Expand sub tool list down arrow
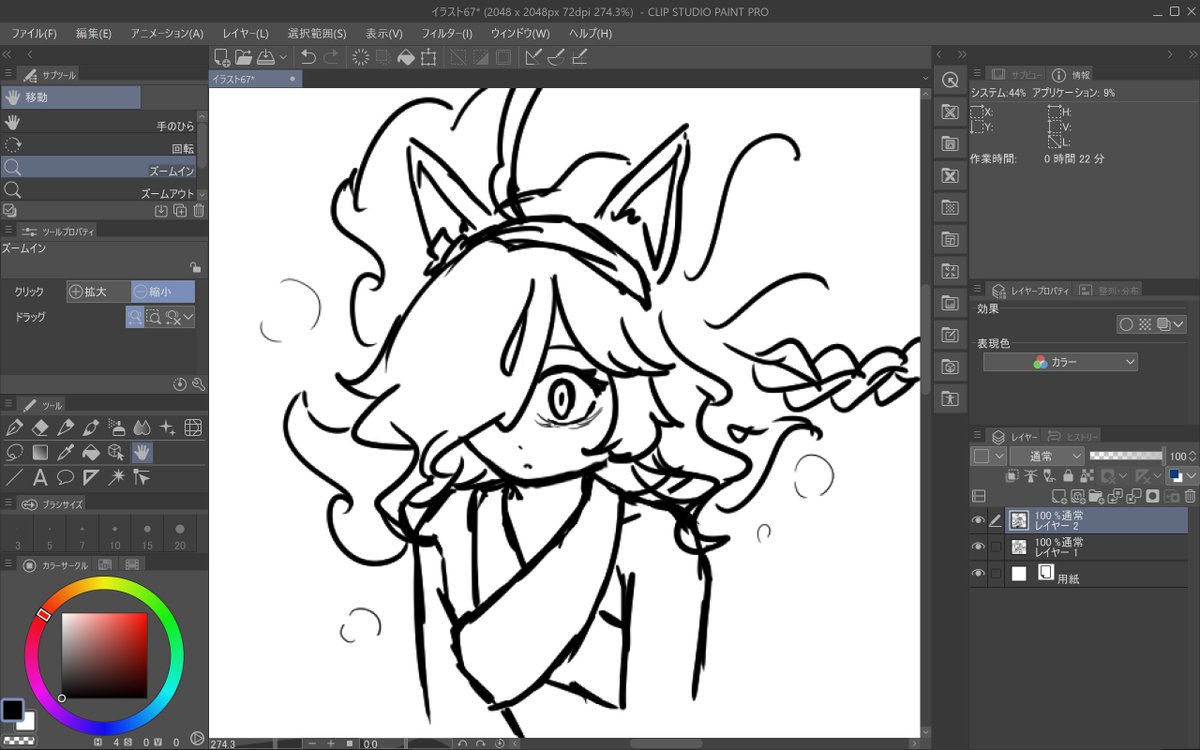Screen dimensions: 1200x750 202,194
